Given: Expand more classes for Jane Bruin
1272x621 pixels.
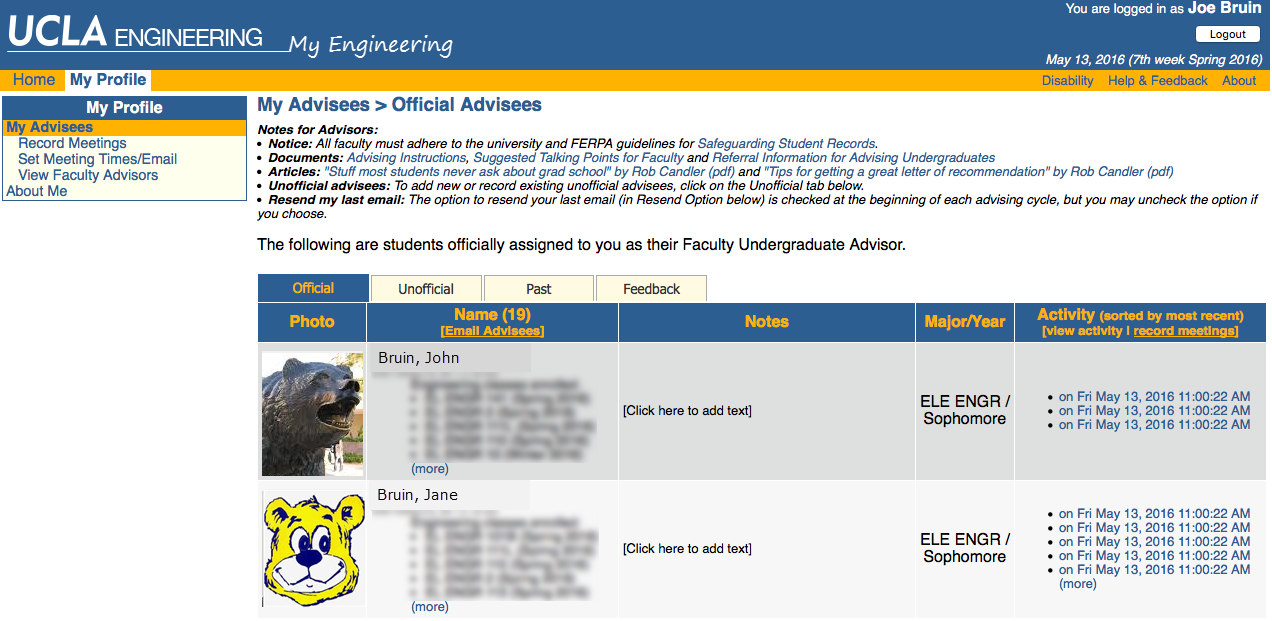Looking at the screenshot, I should (430, 607).
